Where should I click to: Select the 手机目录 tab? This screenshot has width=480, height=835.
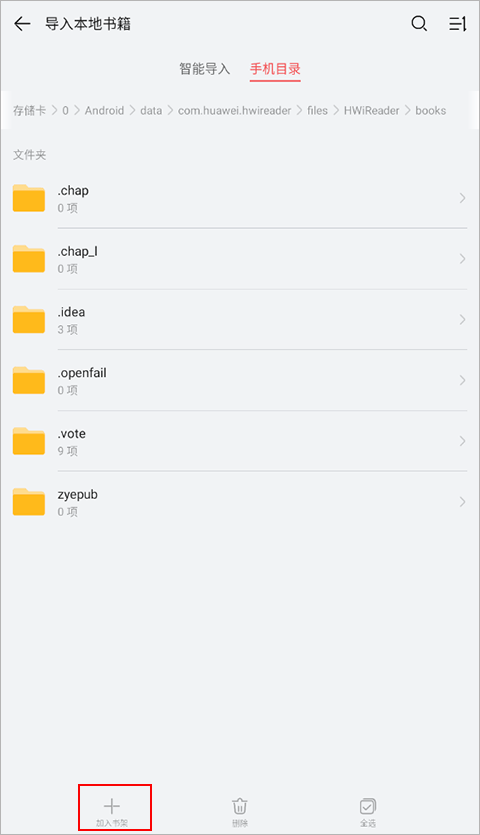(275, 69)
